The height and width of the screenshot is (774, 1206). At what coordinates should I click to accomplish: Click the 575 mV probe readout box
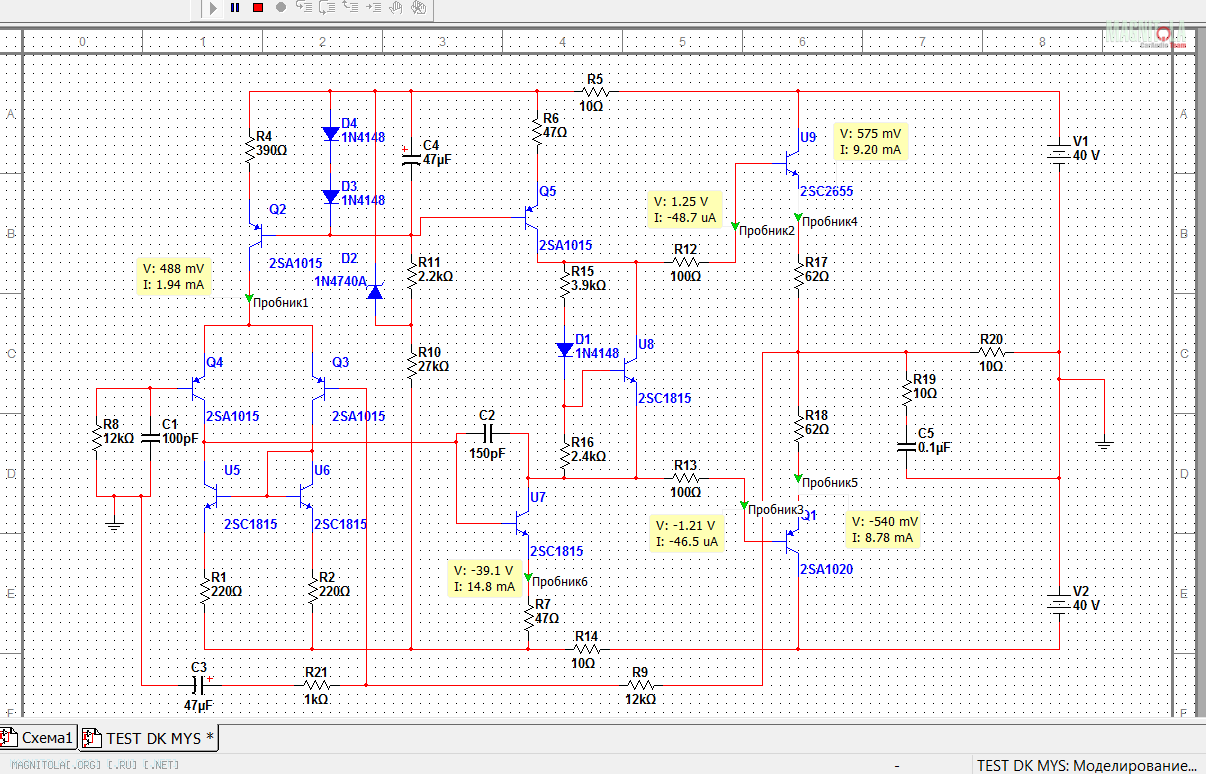(x=870, y=141)
